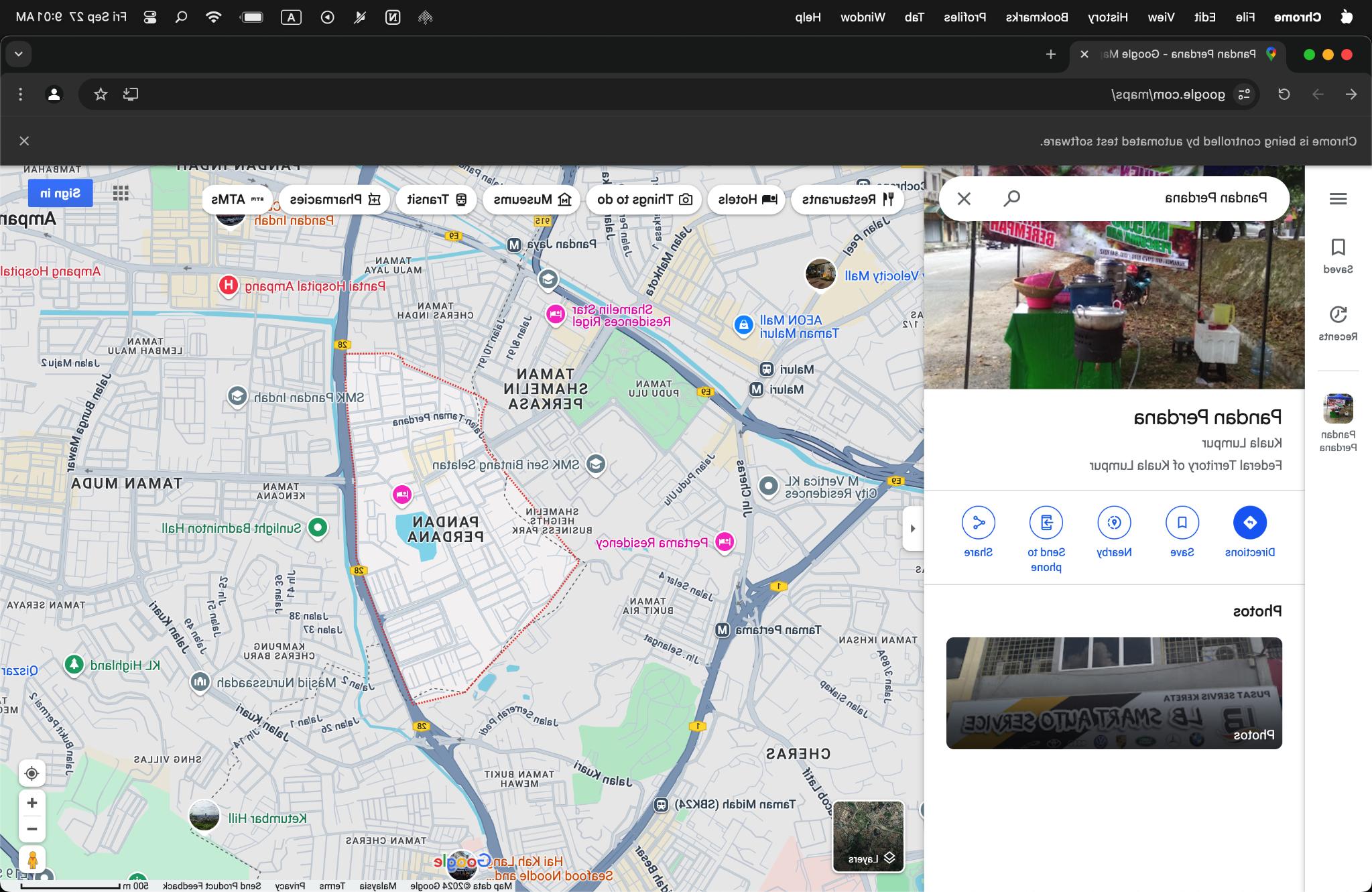Click the magnifier search icon in Maps
Viewport: 1372px width, 892px height.
coord(1011,198)
